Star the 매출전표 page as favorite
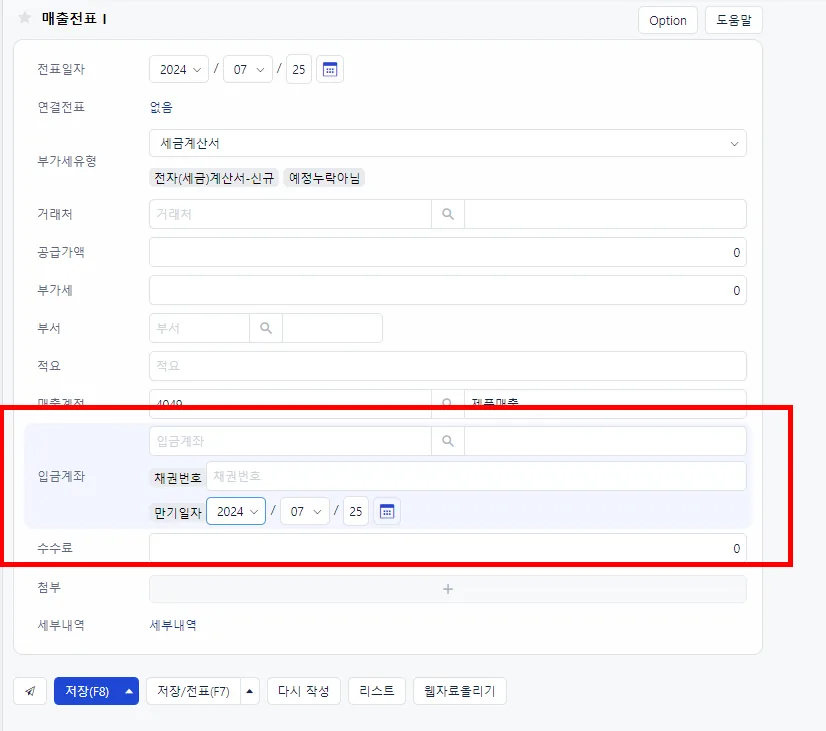826x731 pixels. point(24,18)
